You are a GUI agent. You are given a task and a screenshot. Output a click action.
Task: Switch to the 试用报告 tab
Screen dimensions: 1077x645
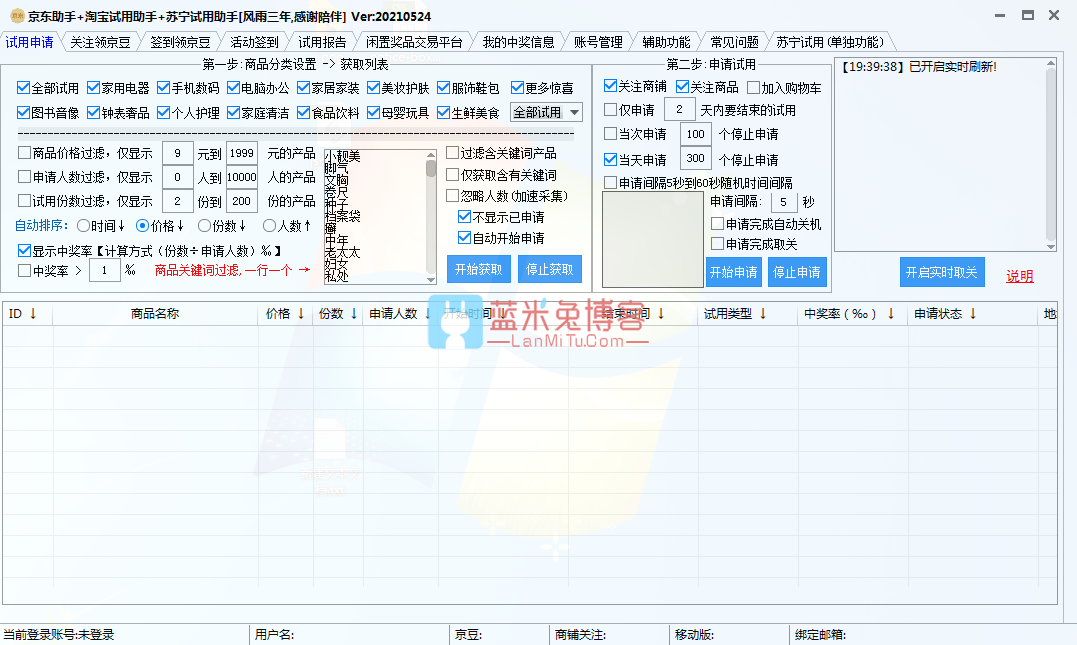[322, 43]
